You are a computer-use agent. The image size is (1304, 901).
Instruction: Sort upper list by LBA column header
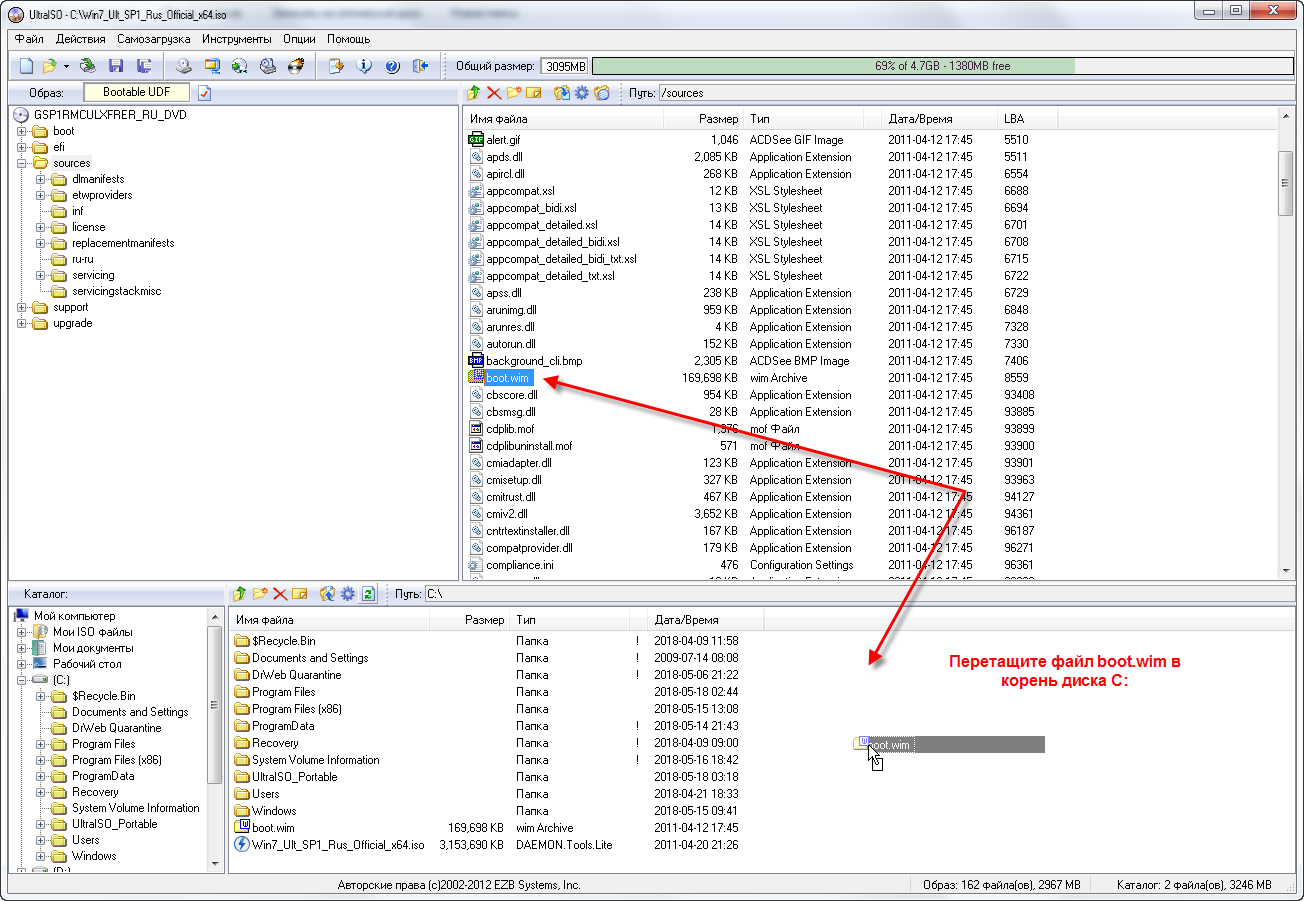pos(1028,119)
